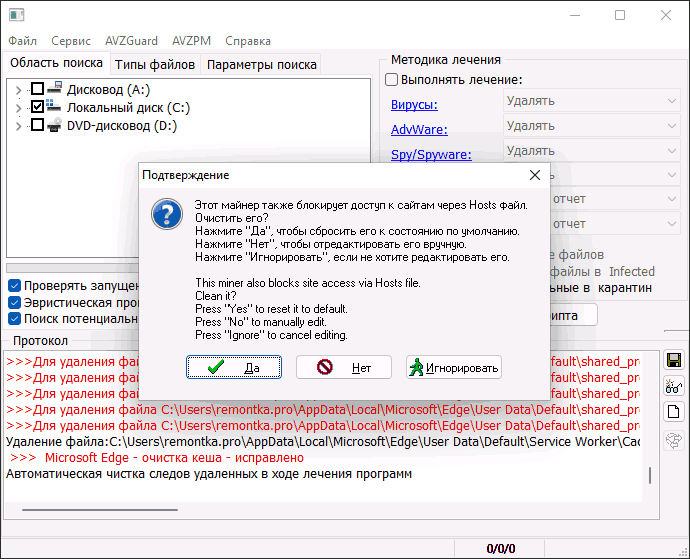Click the blank page clear protocol icon

pyautogui.click(x=674, y=412)
